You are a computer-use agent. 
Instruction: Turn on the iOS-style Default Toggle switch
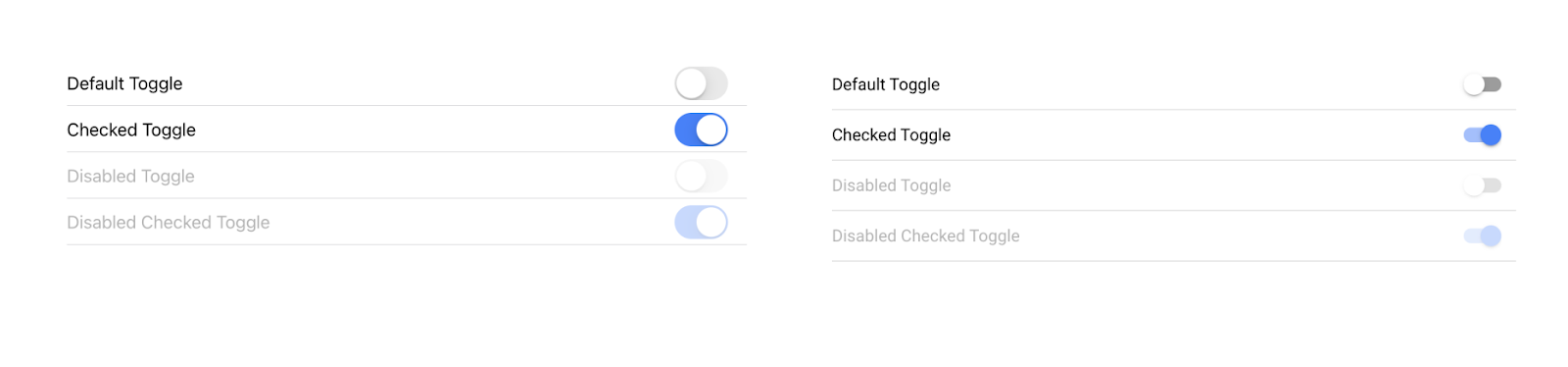point(701,83)
